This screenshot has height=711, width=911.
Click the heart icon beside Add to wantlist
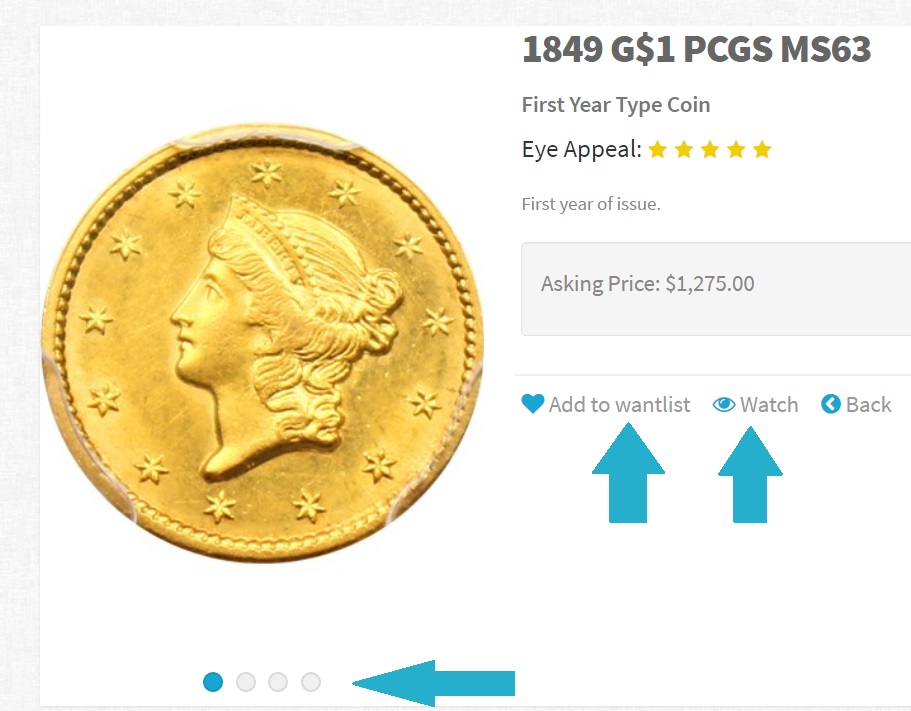[533, 404]
